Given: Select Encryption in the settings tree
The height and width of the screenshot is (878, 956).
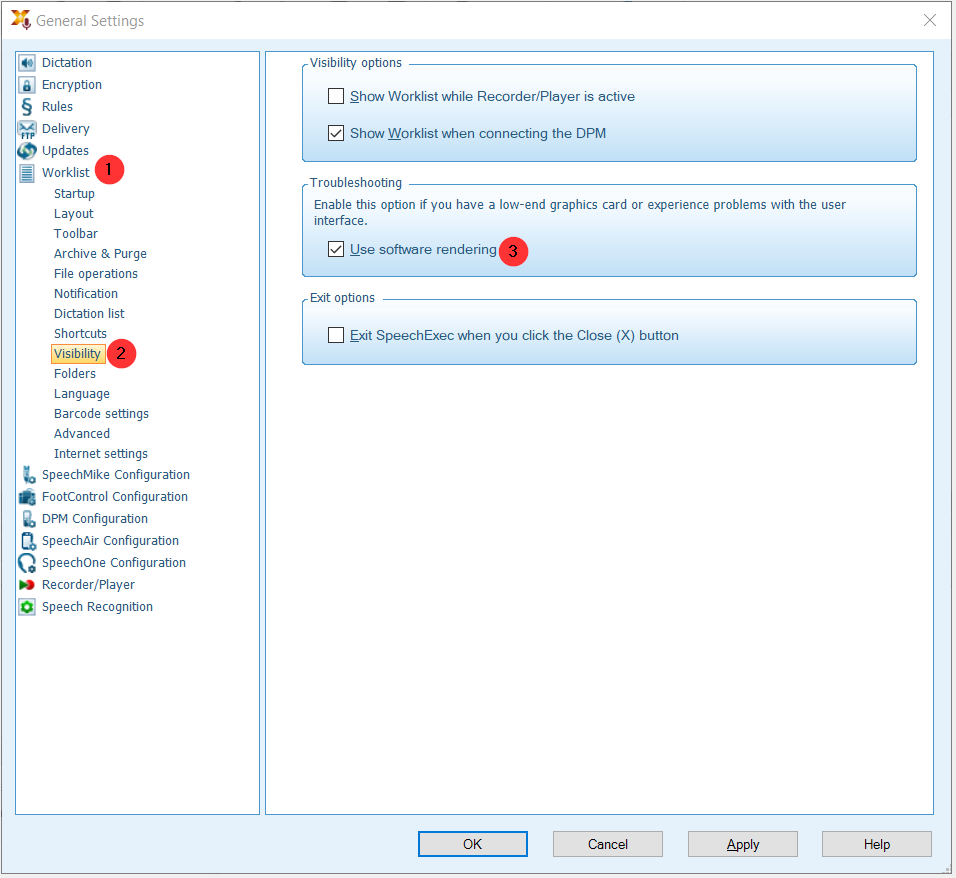Looking at the screenshot, I should pyautogui.click(x=72, y=85).
